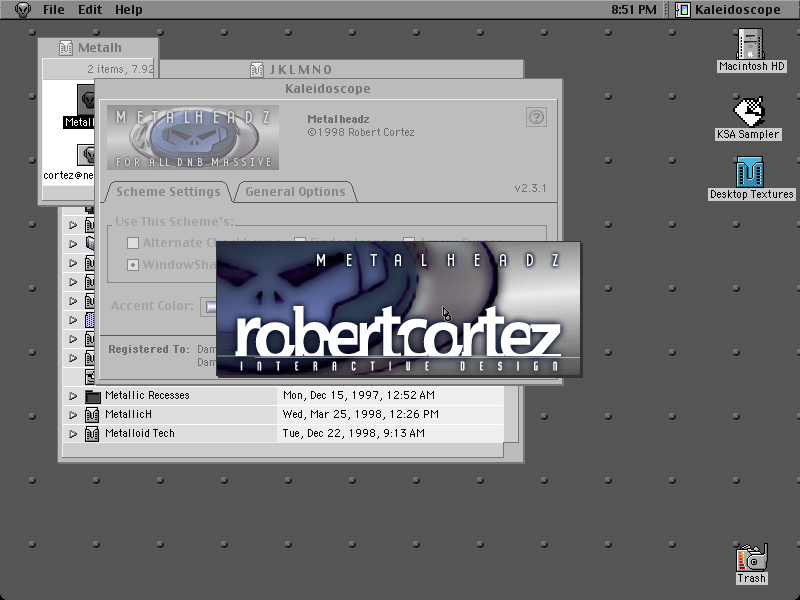This screenshot has height=600, width=800.
Task: Click the Metalh window title icon
Action: (x=66, y=48)
